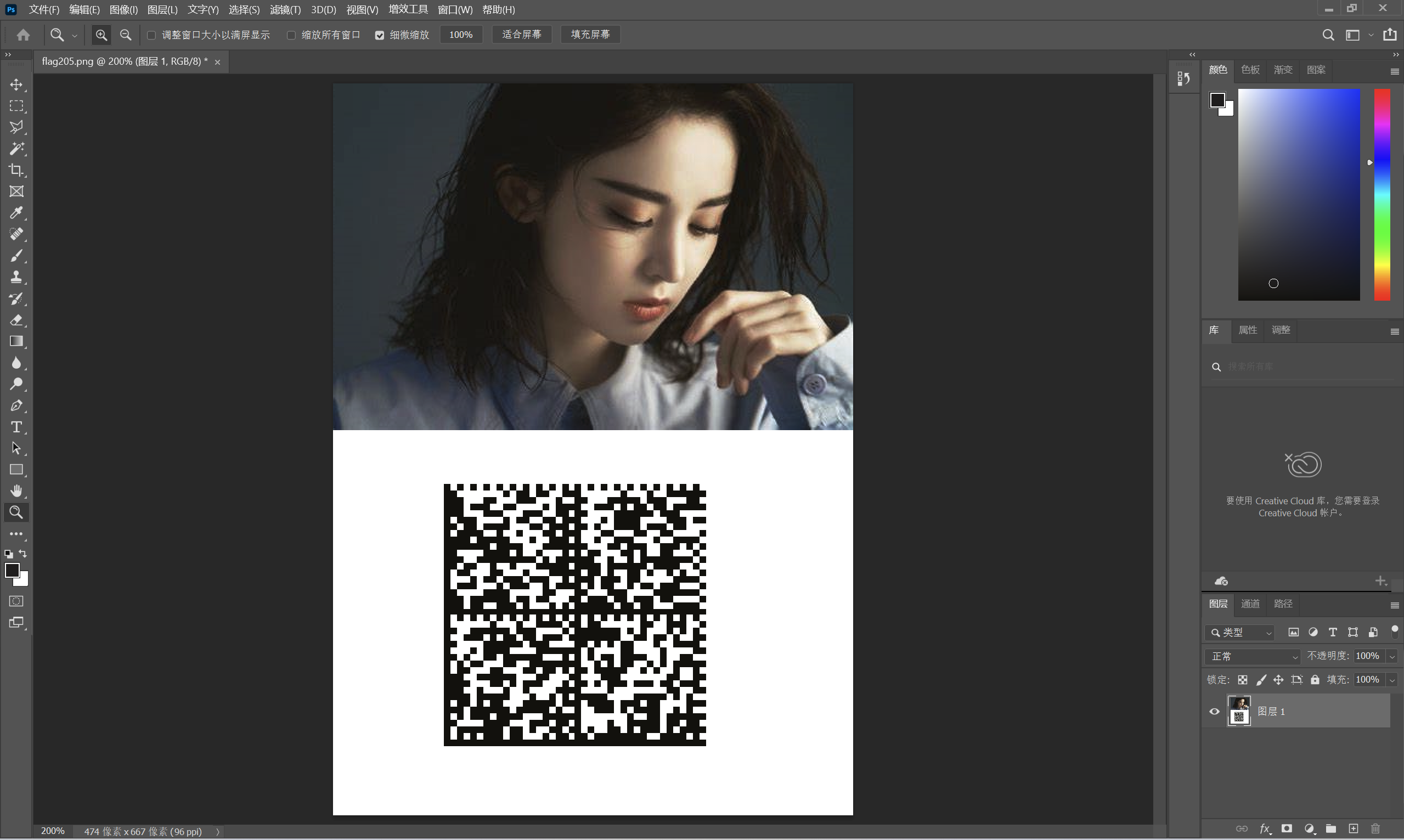This screenshot has width=1404, height=840.
Task: Open the 滤镜(T) menu
Action: pos(285,10)
